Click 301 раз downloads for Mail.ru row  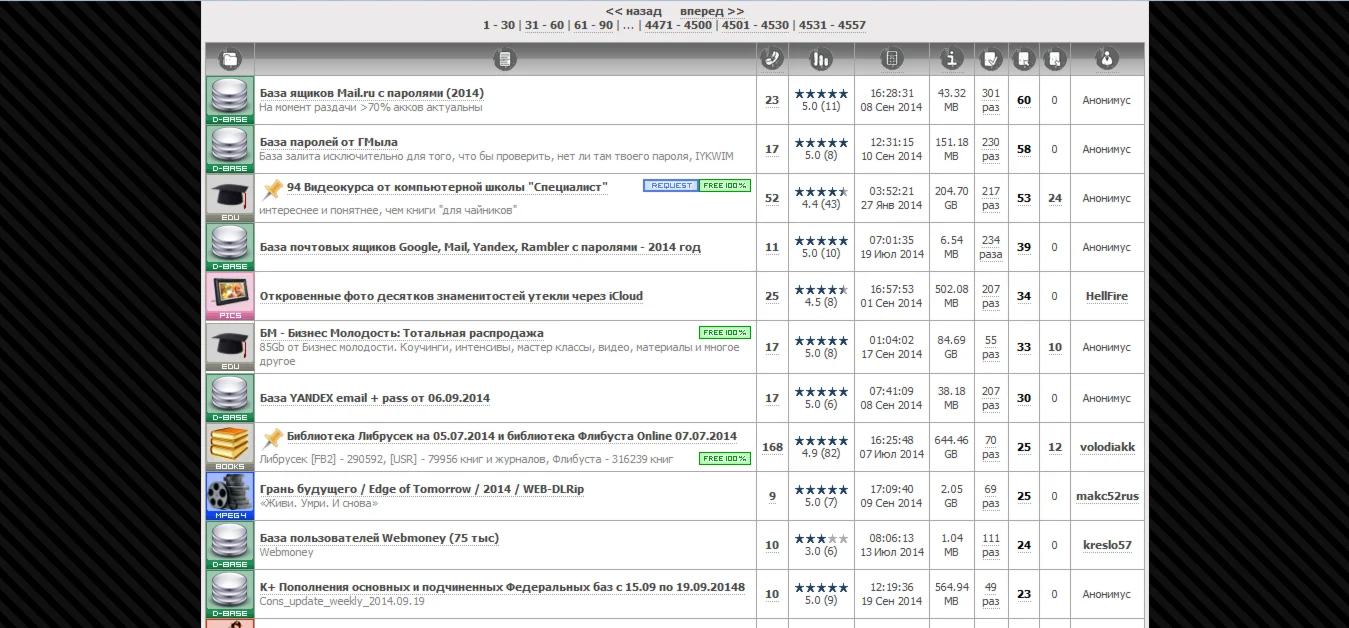(x=991, y=100)
